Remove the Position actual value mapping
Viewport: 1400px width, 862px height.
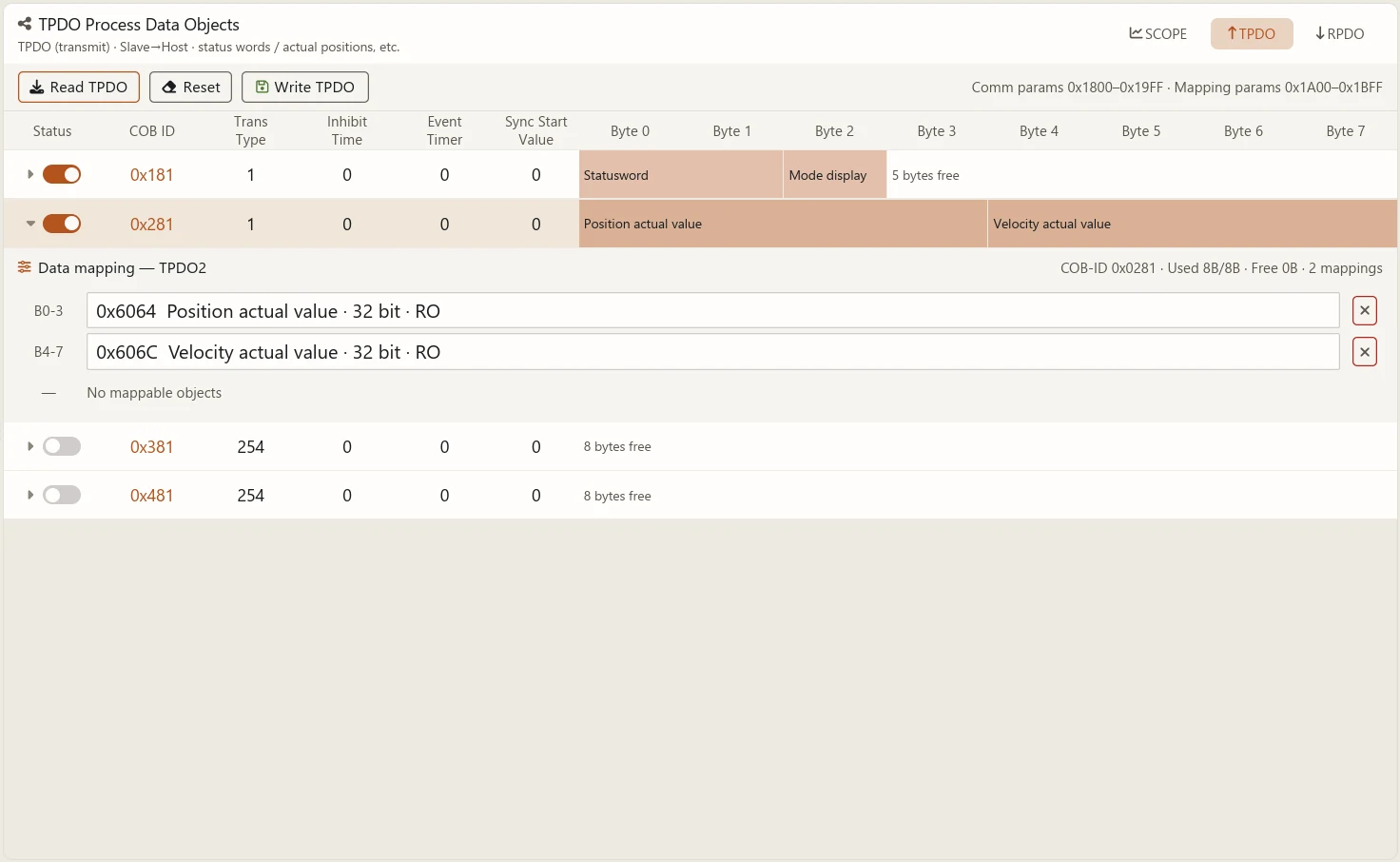(x=1365, y=310)
